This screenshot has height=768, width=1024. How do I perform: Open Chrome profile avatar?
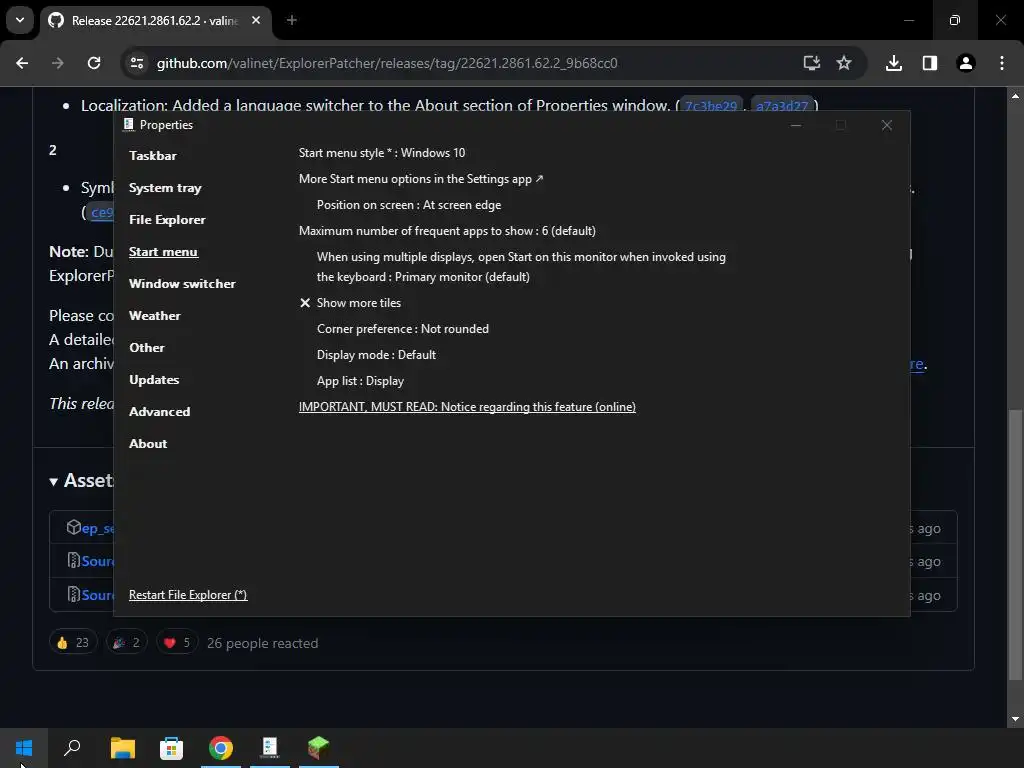click(966, 63)
